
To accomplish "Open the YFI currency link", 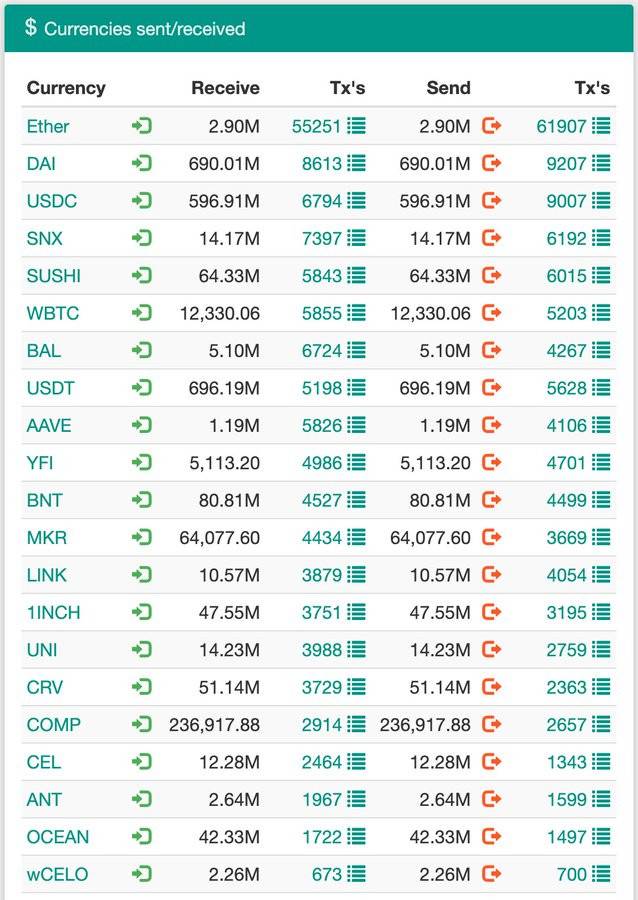I will pyautogui.click(x=41, y=462).
